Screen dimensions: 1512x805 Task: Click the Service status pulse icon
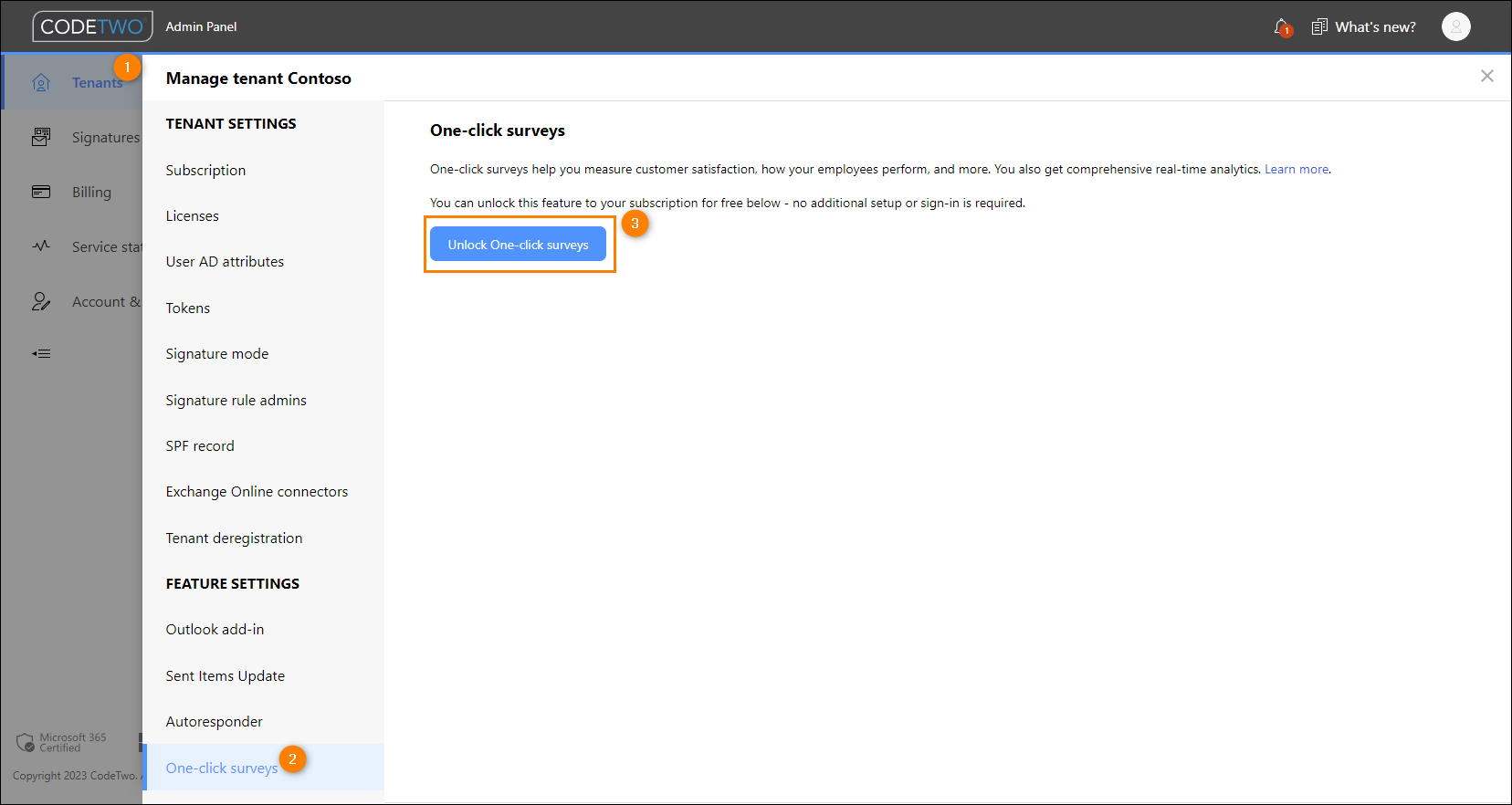[x=41, y=246]
